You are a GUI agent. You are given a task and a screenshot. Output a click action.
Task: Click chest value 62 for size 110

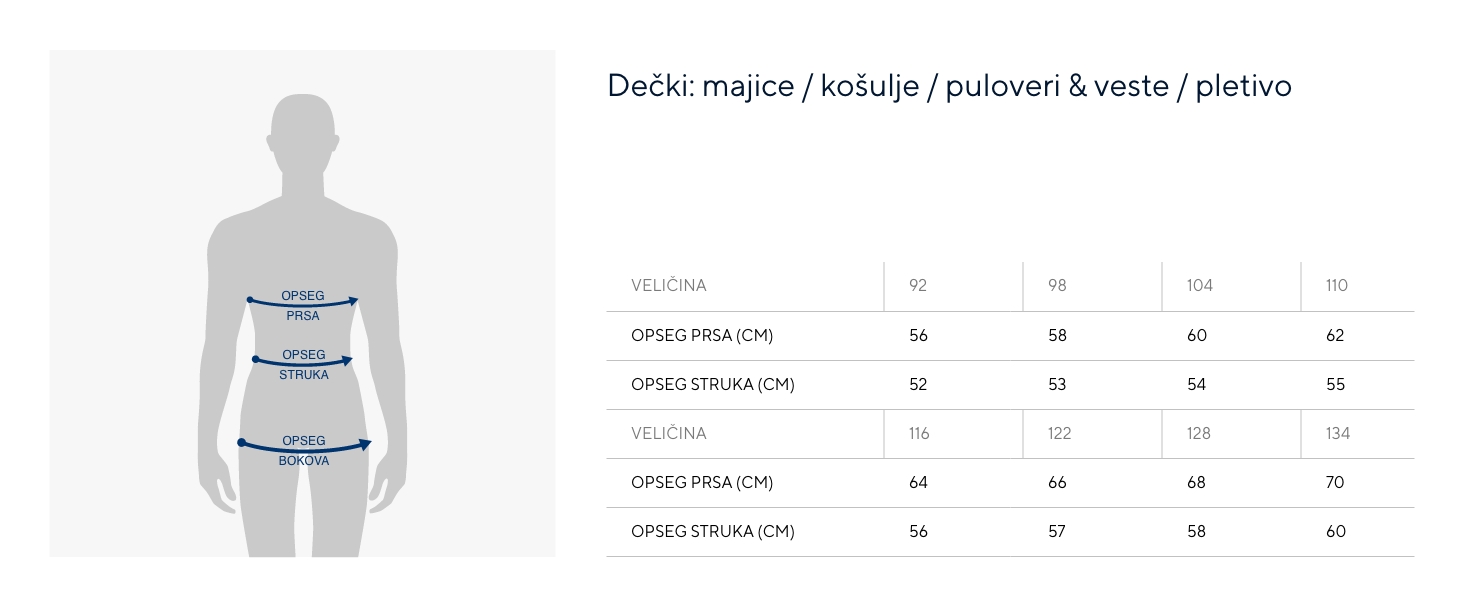[1335, 336]
